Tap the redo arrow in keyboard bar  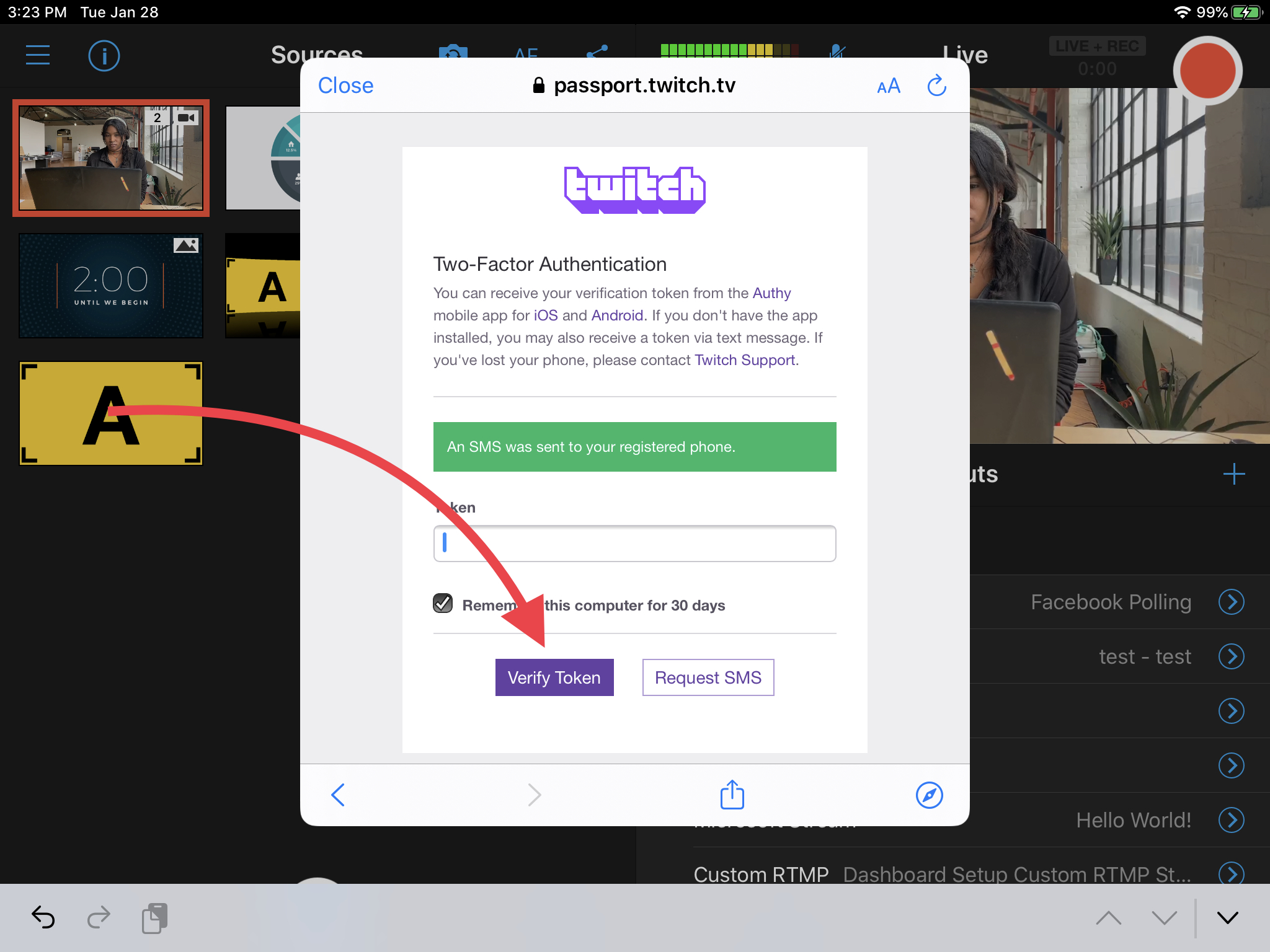99,917
